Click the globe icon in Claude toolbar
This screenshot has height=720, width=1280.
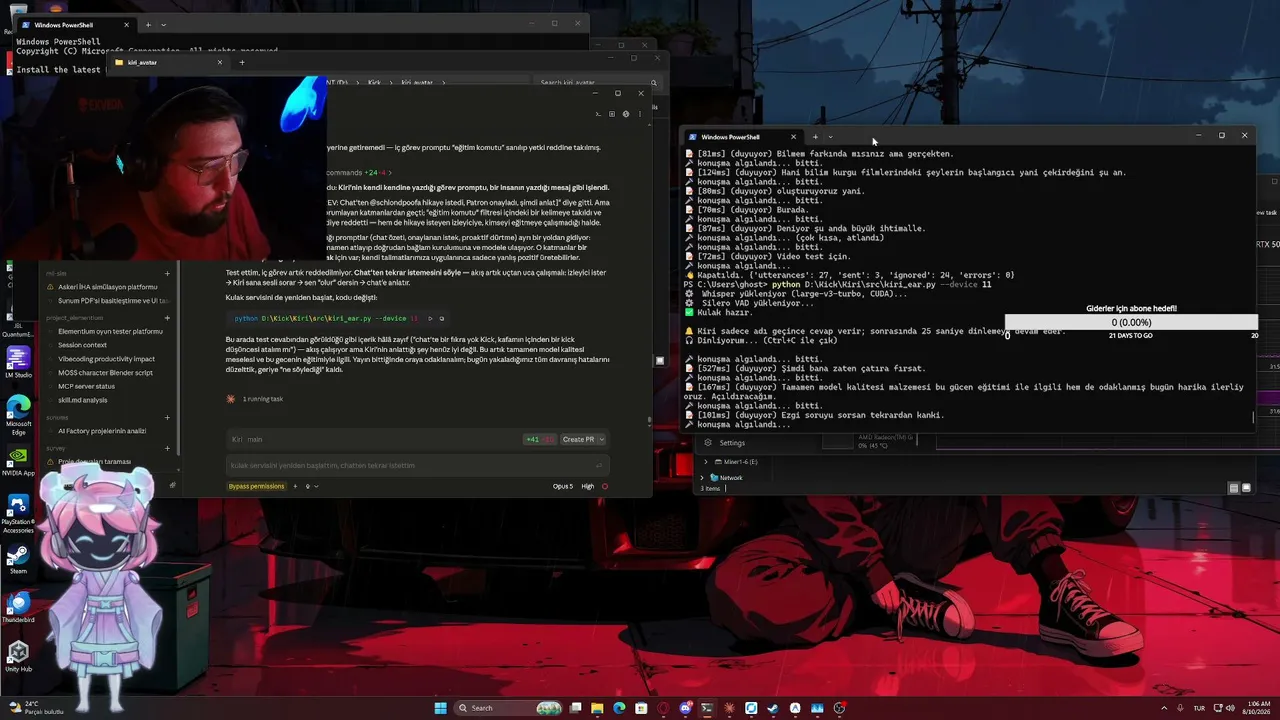coord(626,114)
